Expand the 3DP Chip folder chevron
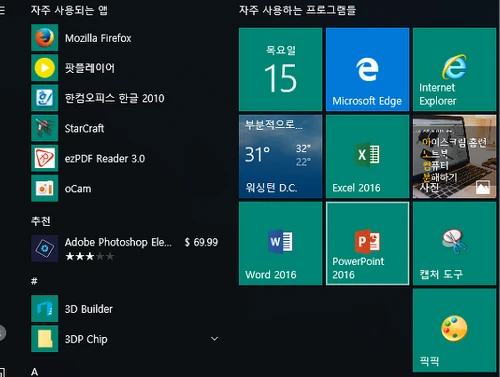 214,339
